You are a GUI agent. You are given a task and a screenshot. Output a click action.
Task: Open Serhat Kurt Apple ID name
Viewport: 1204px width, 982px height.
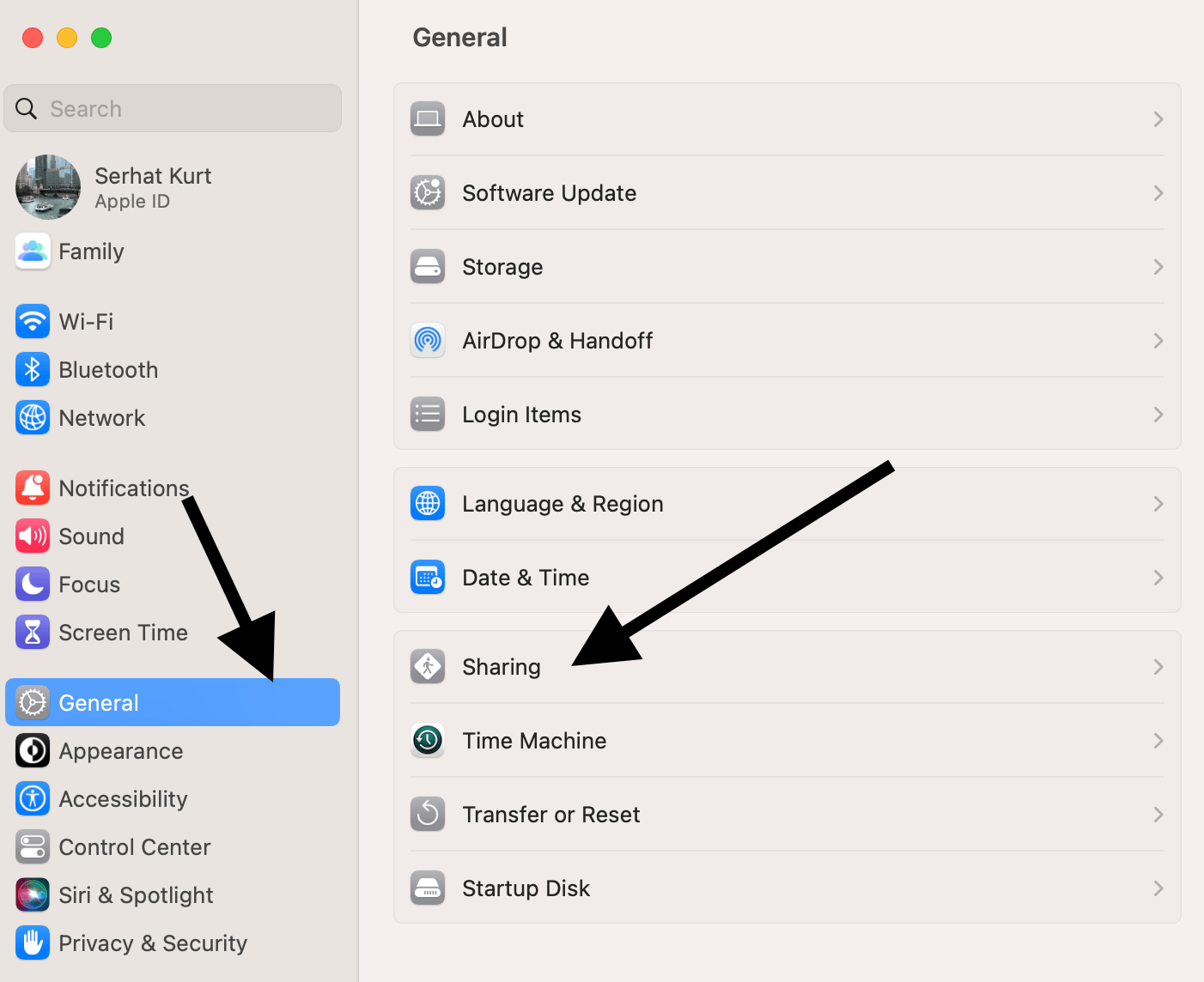(x=153, y=176)
